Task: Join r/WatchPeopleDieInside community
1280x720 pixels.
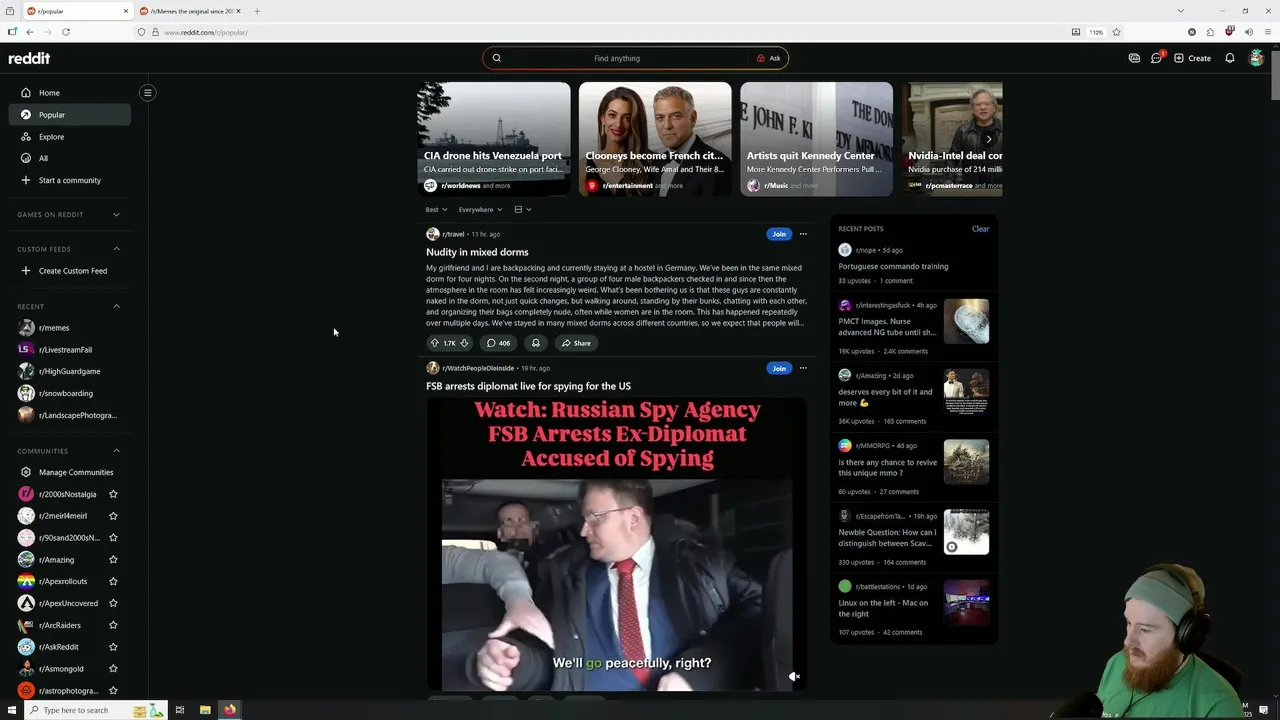Action: (x=779, y=368)
